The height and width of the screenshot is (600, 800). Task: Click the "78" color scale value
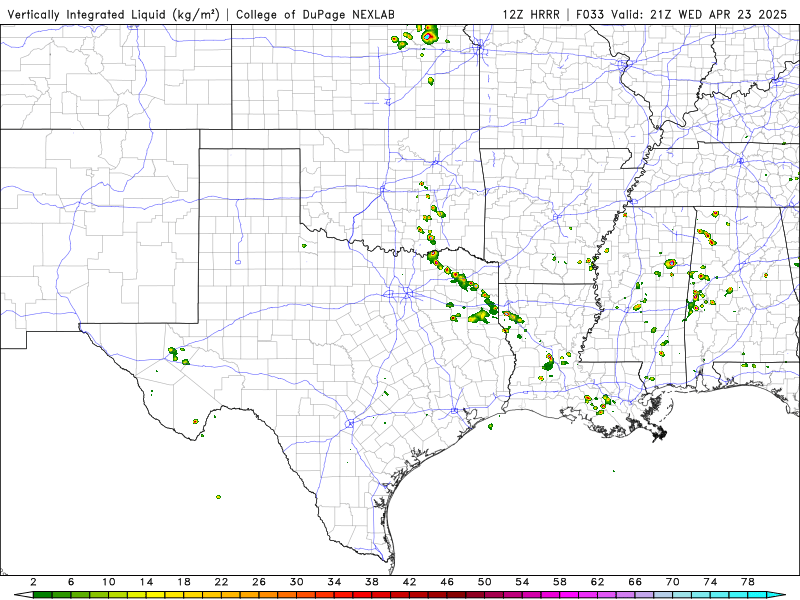(748, 582)
